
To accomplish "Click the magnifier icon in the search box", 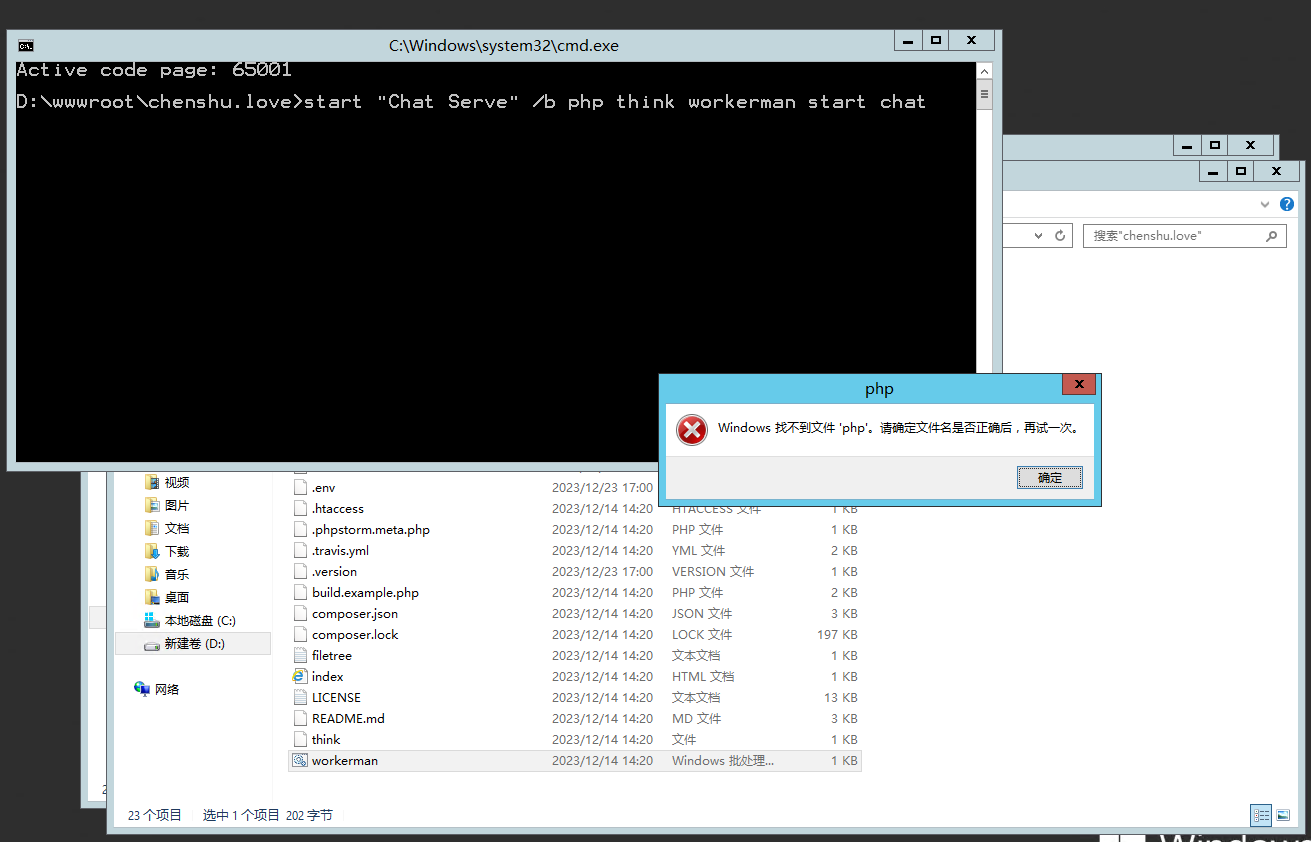I will [1271, 236].
